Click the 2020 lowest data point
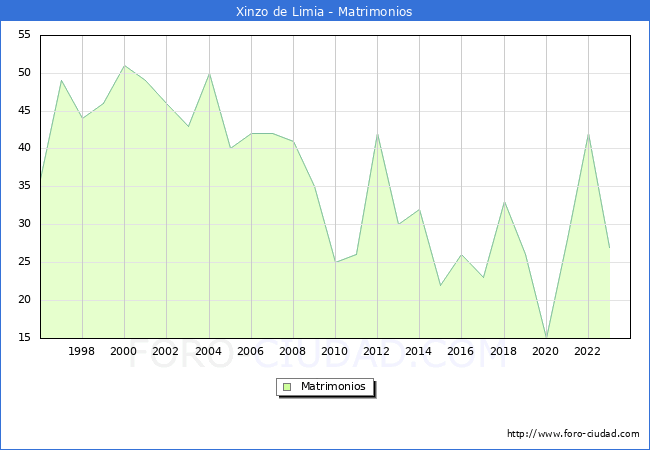 pyautogui.click(x=546, y=337)
